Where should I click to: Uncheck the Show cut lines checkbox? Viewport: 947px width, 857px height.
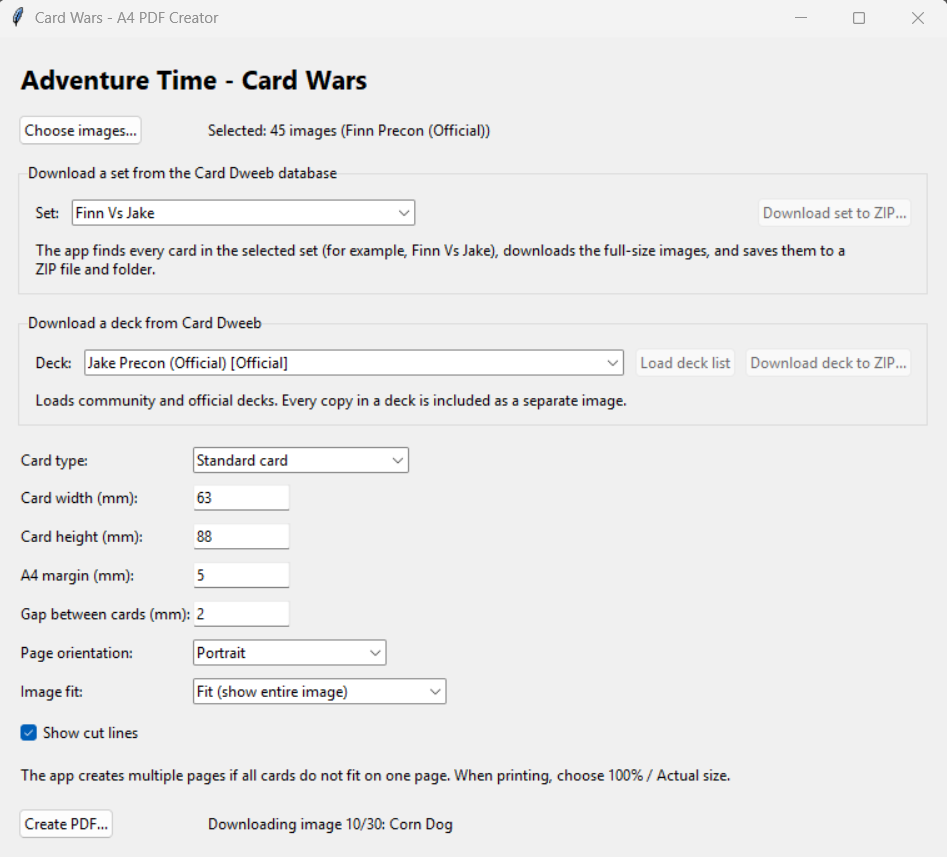[28, 733]
